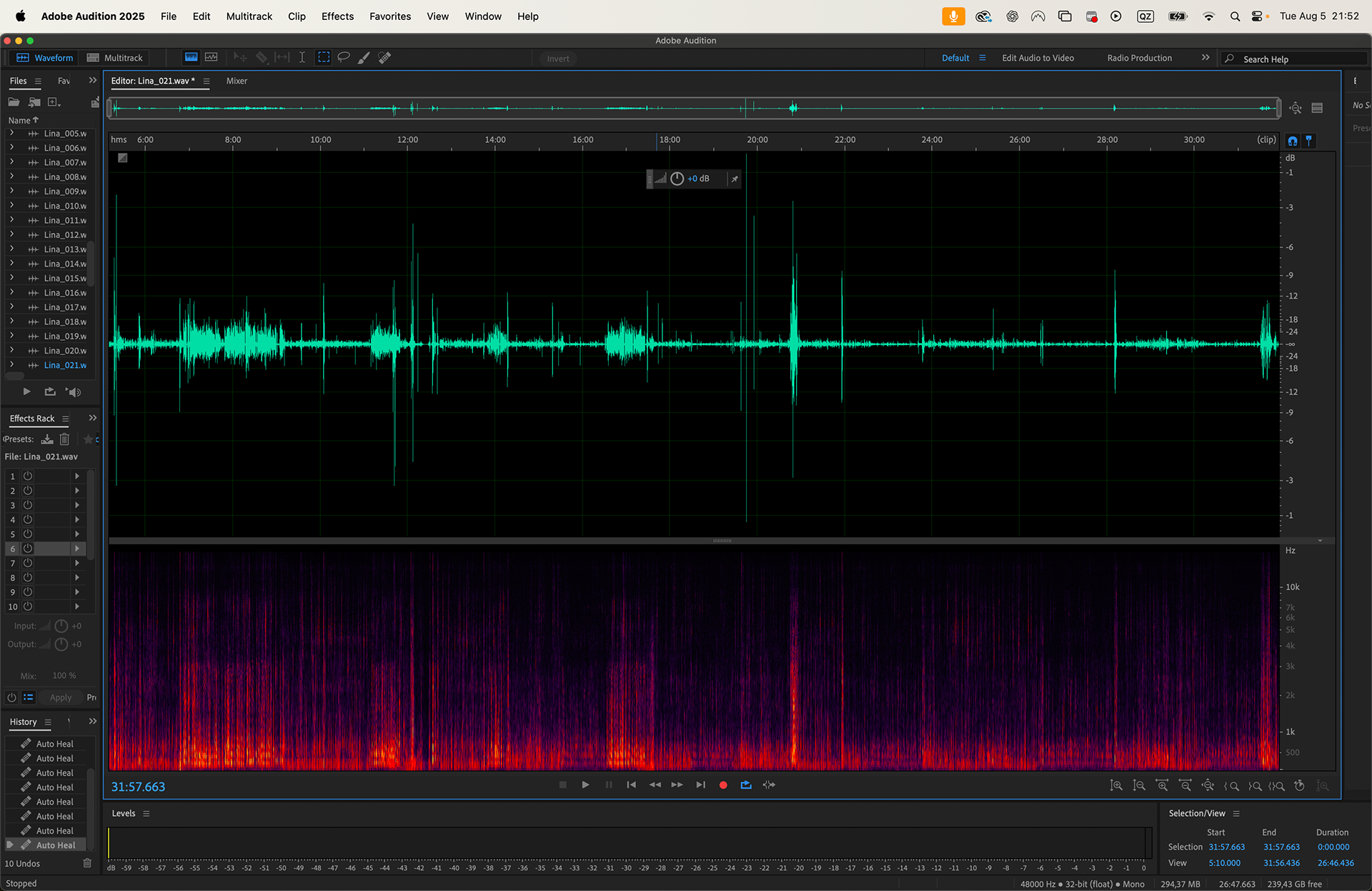Open the Import File icon in Files panel
This screenshot has width=1372, height=891.
(34, 102)
